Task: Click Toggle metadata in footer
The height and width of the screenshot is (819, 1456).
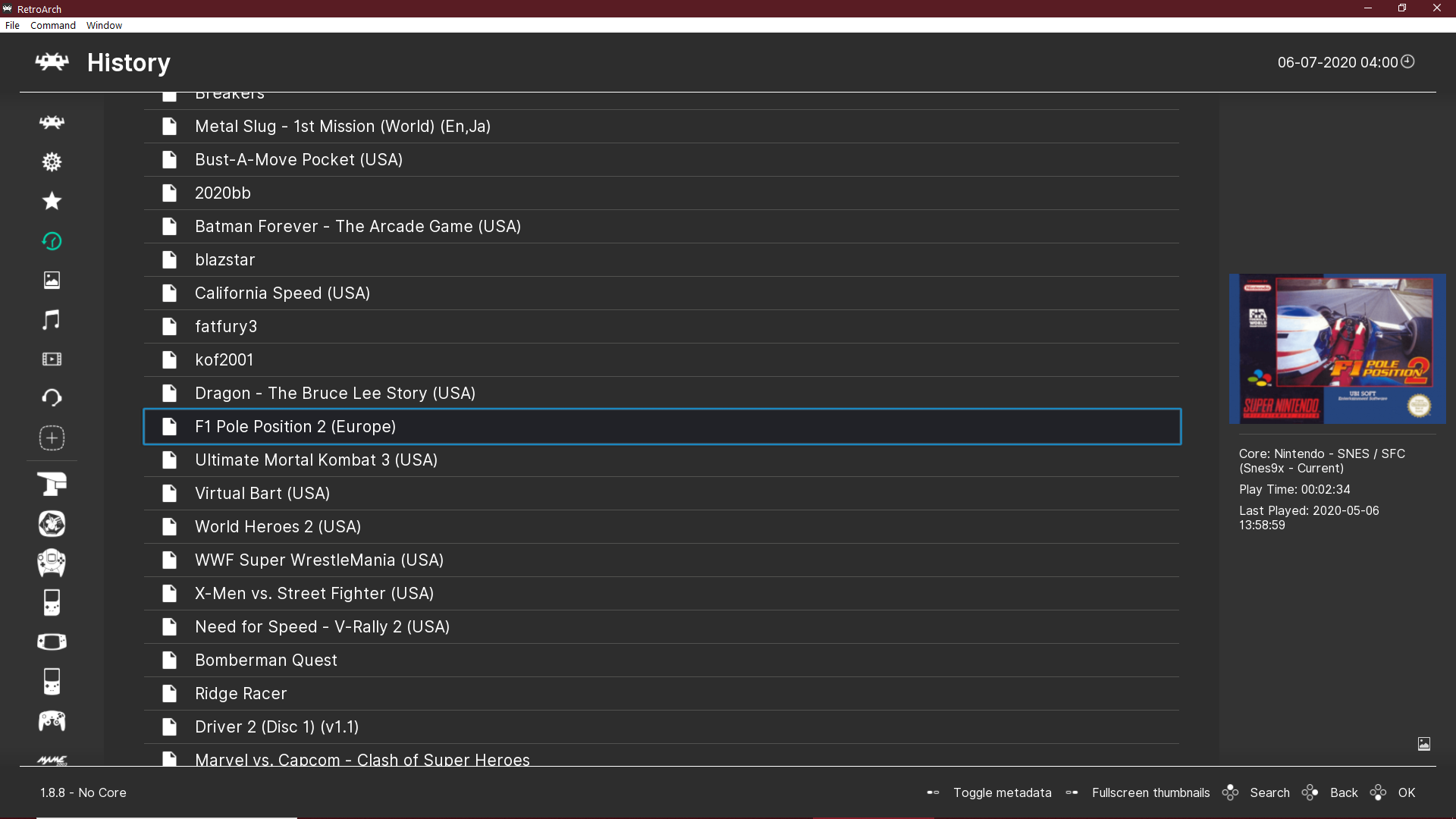Action: pos(1002,792)
